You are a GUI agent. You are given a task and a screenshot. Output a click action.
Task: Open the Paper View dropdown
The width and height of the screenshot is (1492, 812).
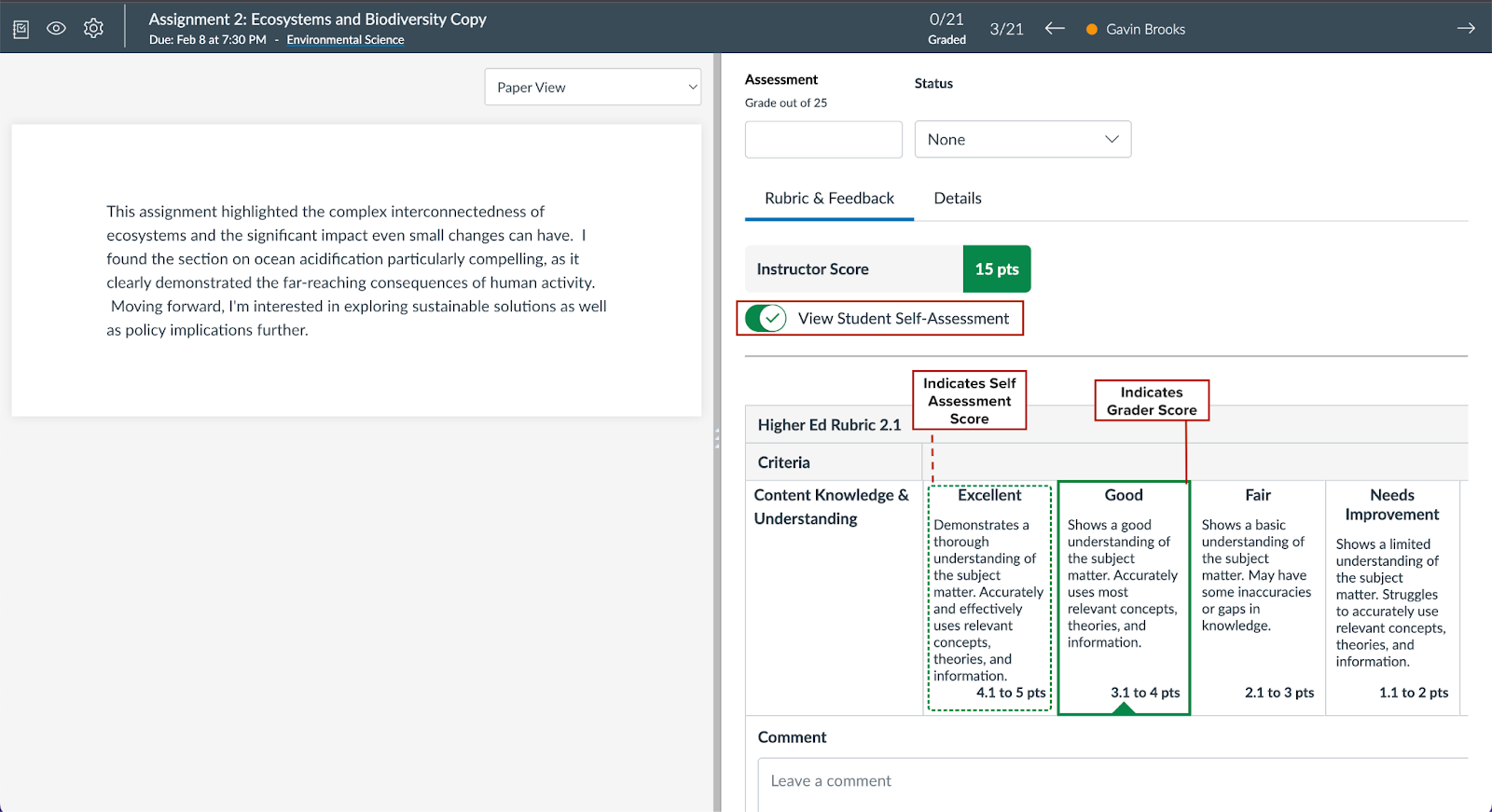coord(593,87)
